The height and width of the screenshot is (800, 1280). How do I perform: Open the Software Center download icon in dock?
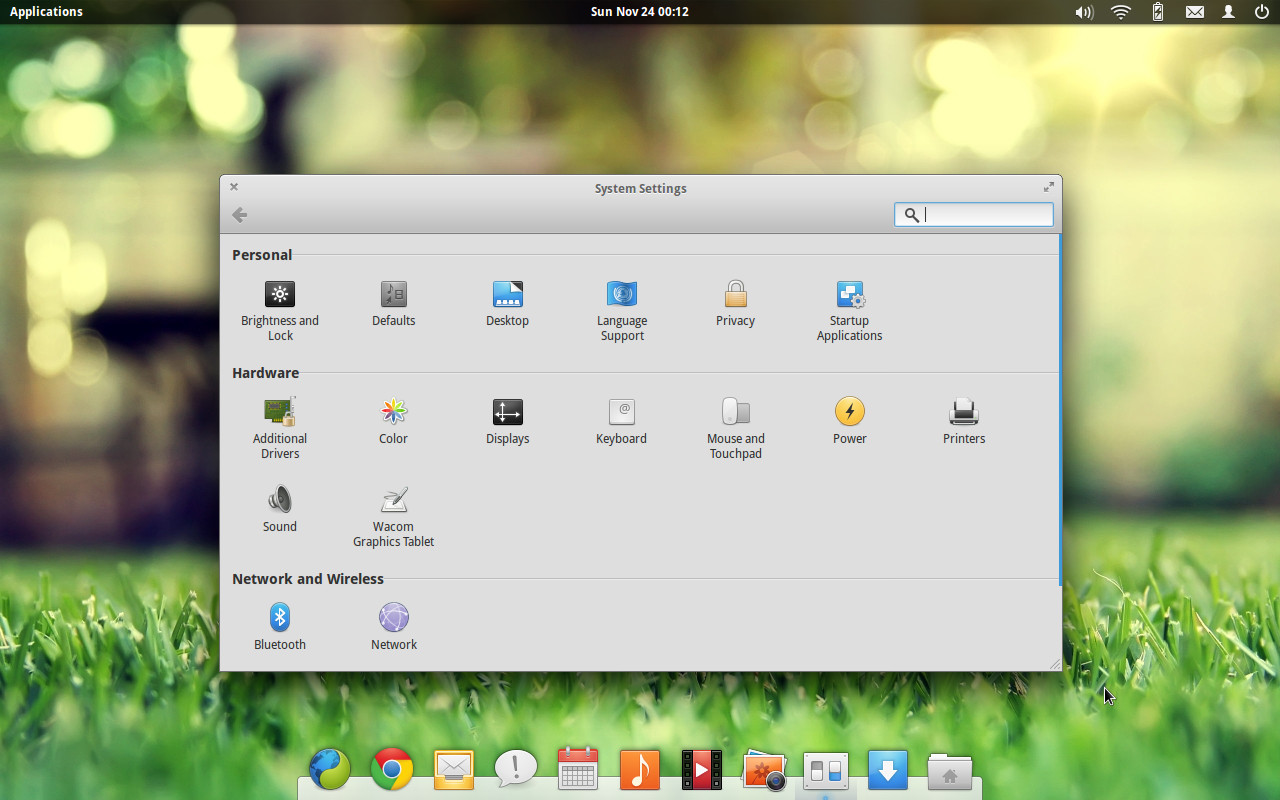[x=888, y=769]
